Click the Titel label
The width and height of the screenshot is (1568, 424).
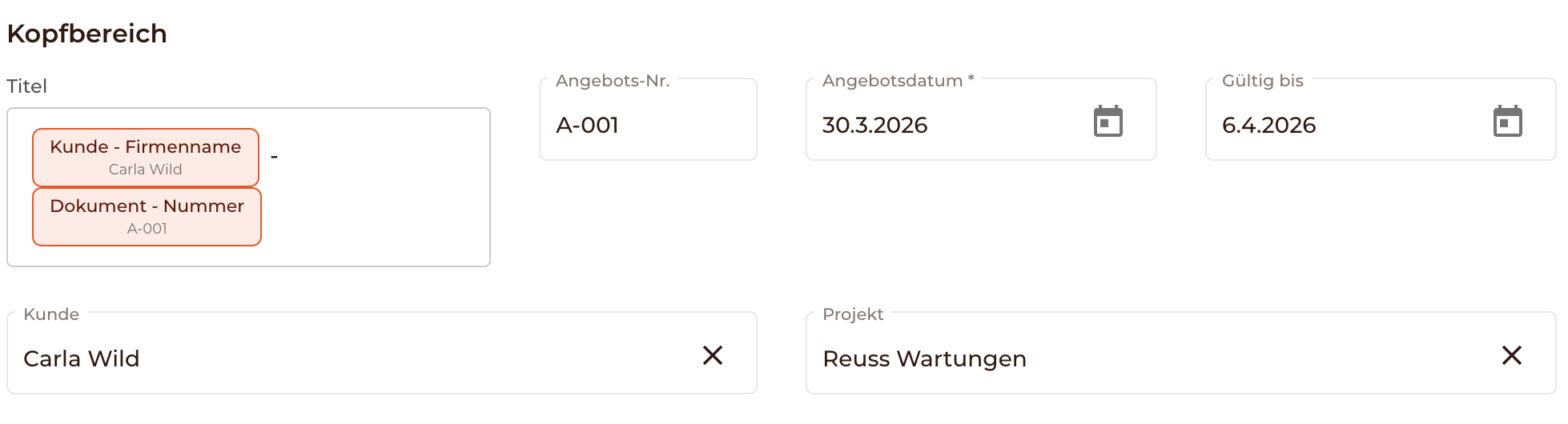point(27,86)
